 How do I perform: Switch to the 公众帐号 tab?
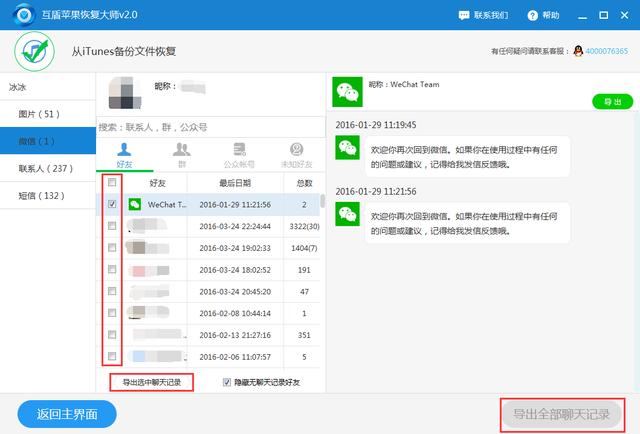click(239, 156)
